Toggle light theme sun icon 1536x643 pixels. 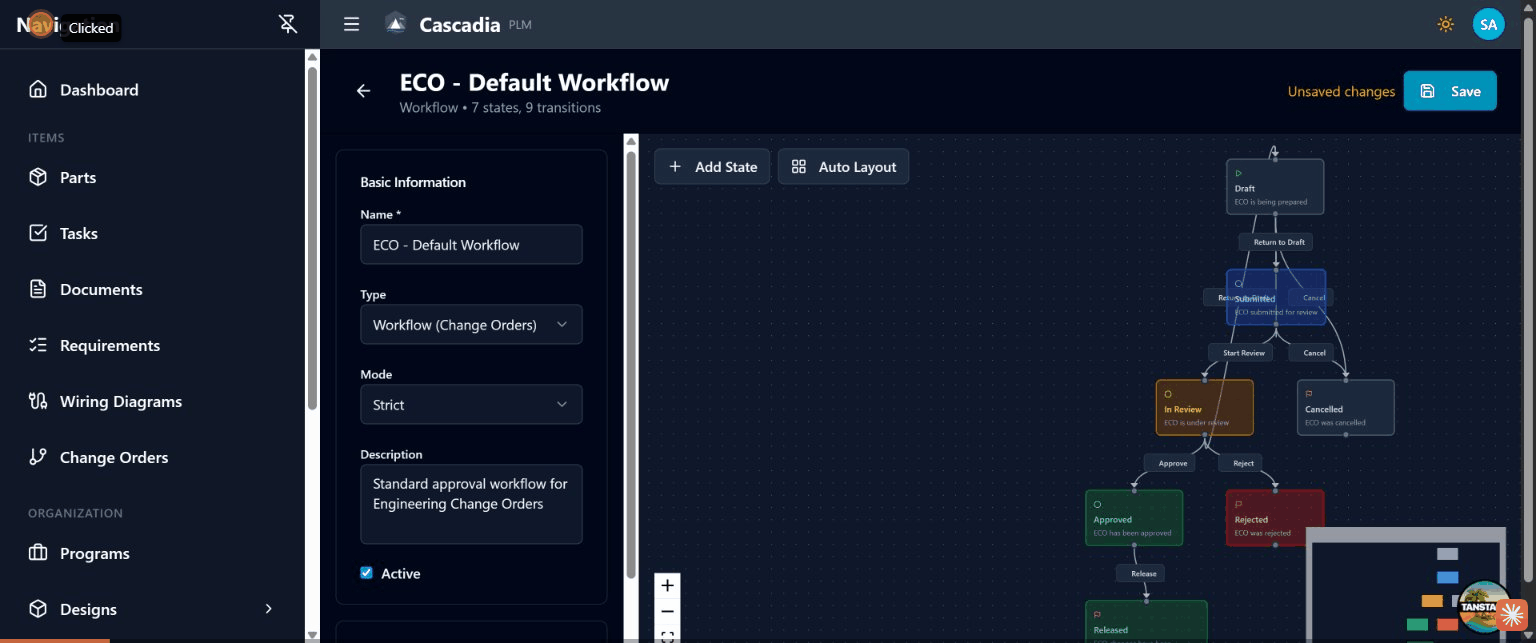1445,24
